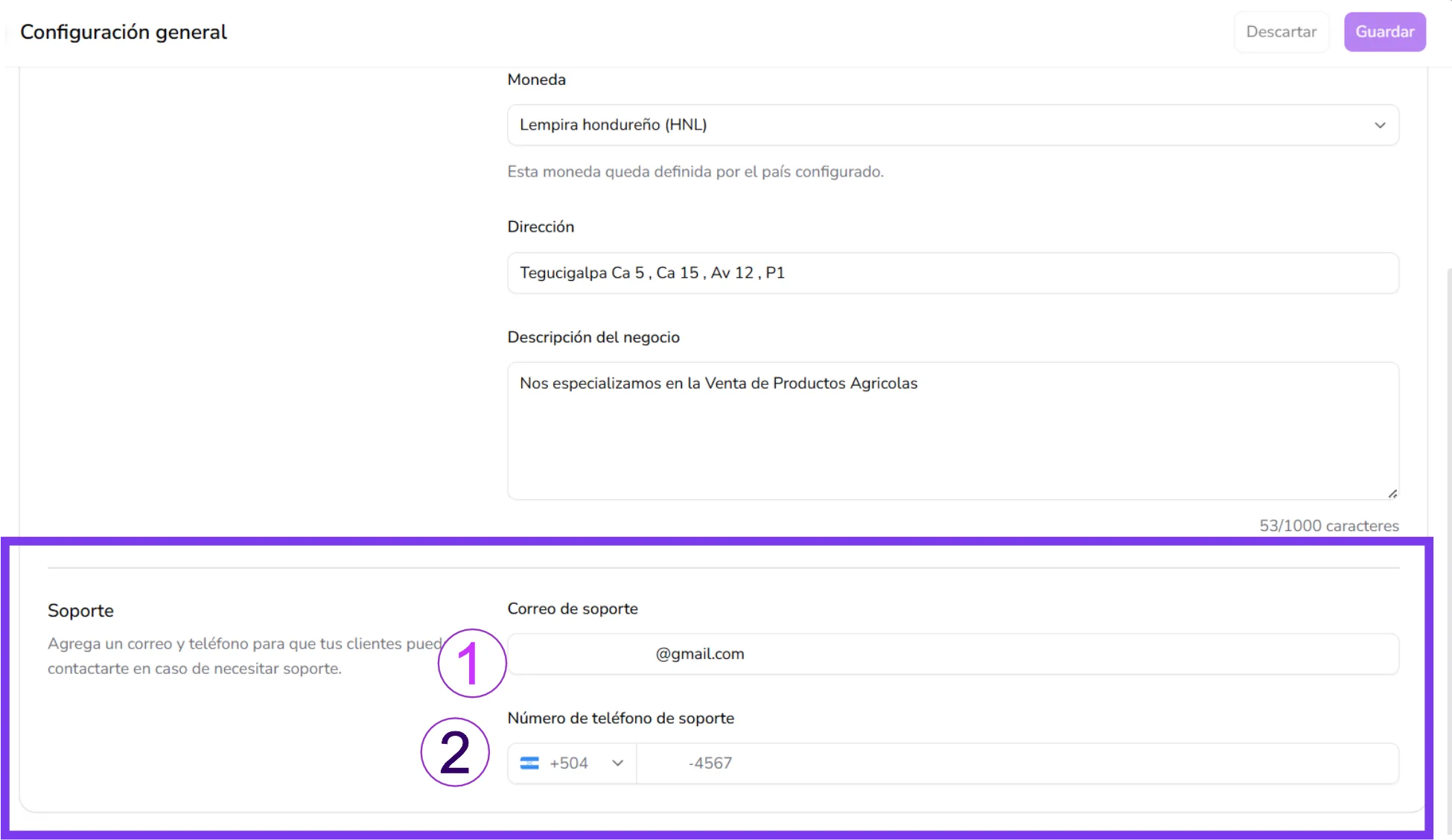Click the vertical page scrollbar
The image size is (1452, 840).
pyautogui.click(x=1448, y=551)
